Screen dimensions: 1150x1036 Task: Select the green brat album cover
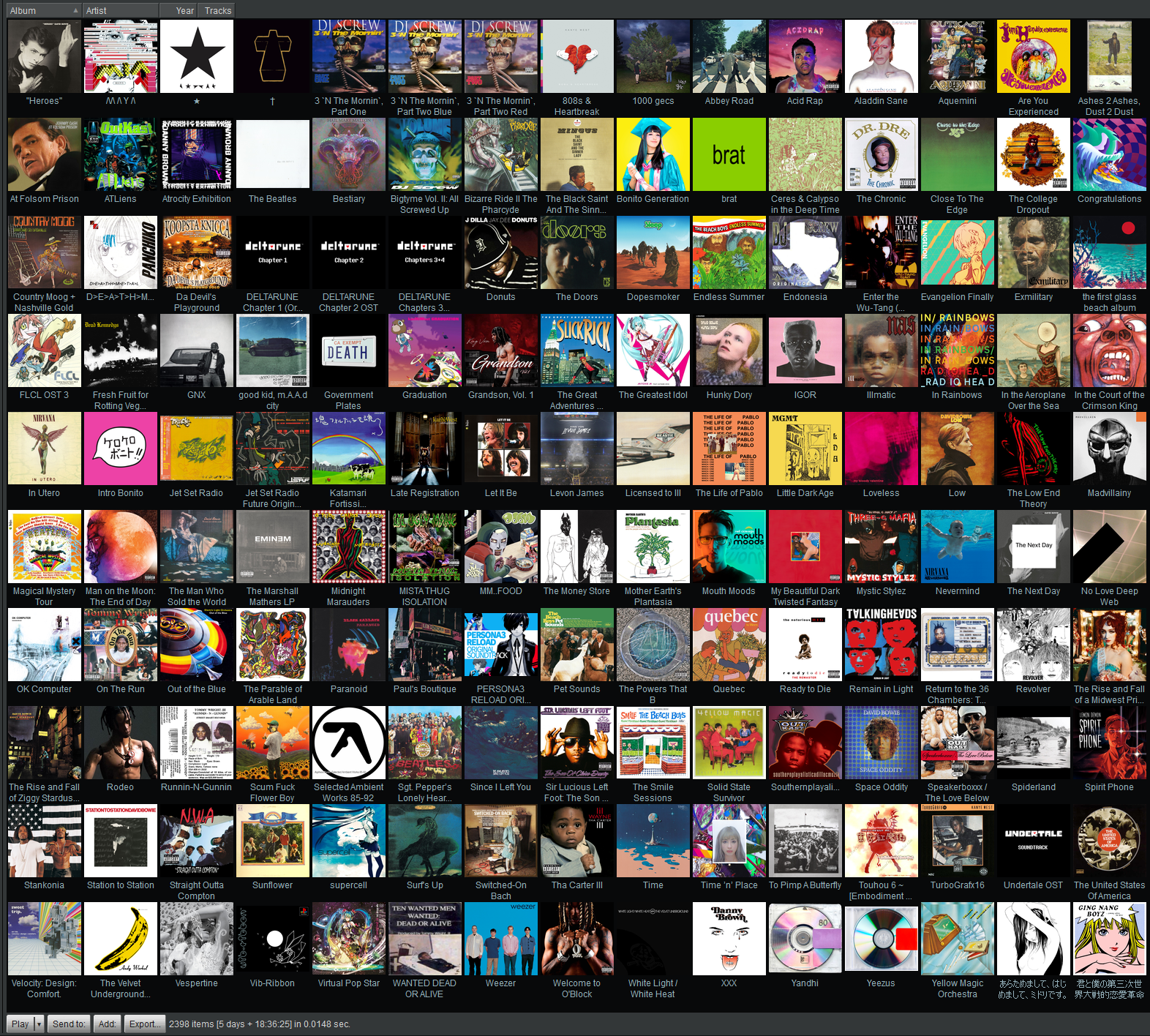coord(729,154)
